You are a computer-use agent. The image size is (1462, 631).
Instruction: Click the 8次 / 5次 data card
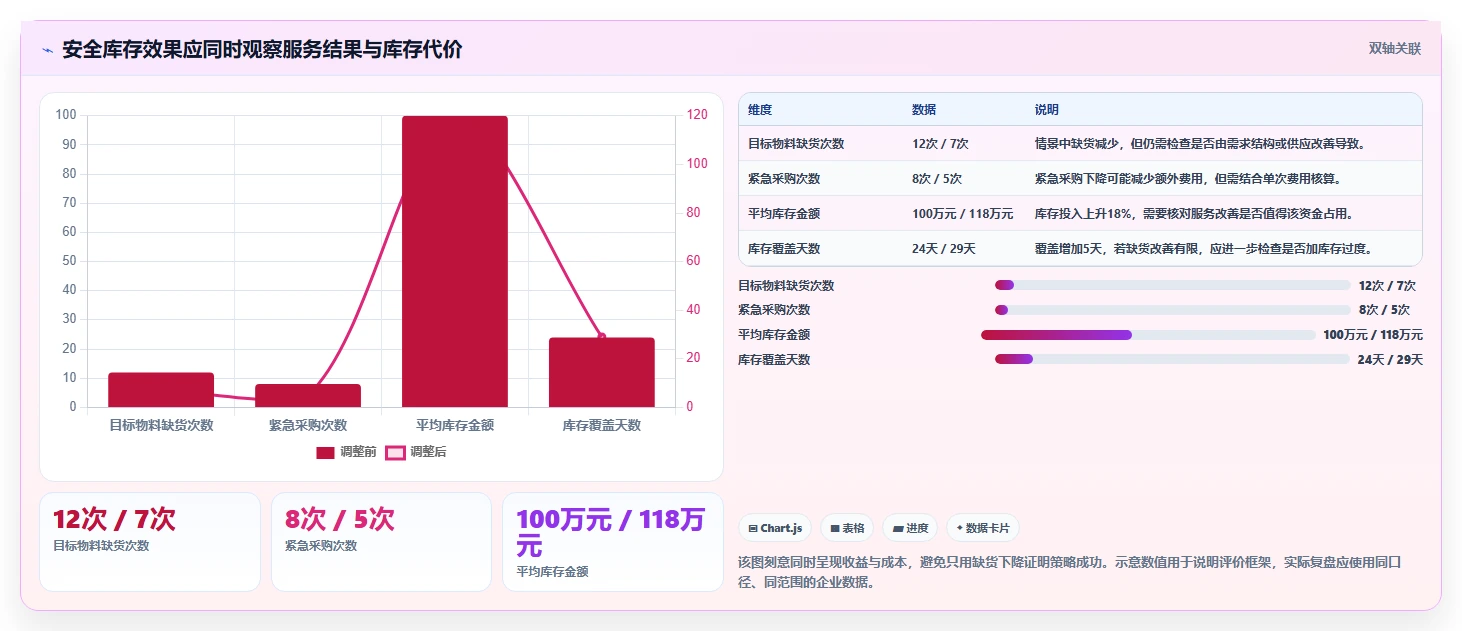click(381, 541)
